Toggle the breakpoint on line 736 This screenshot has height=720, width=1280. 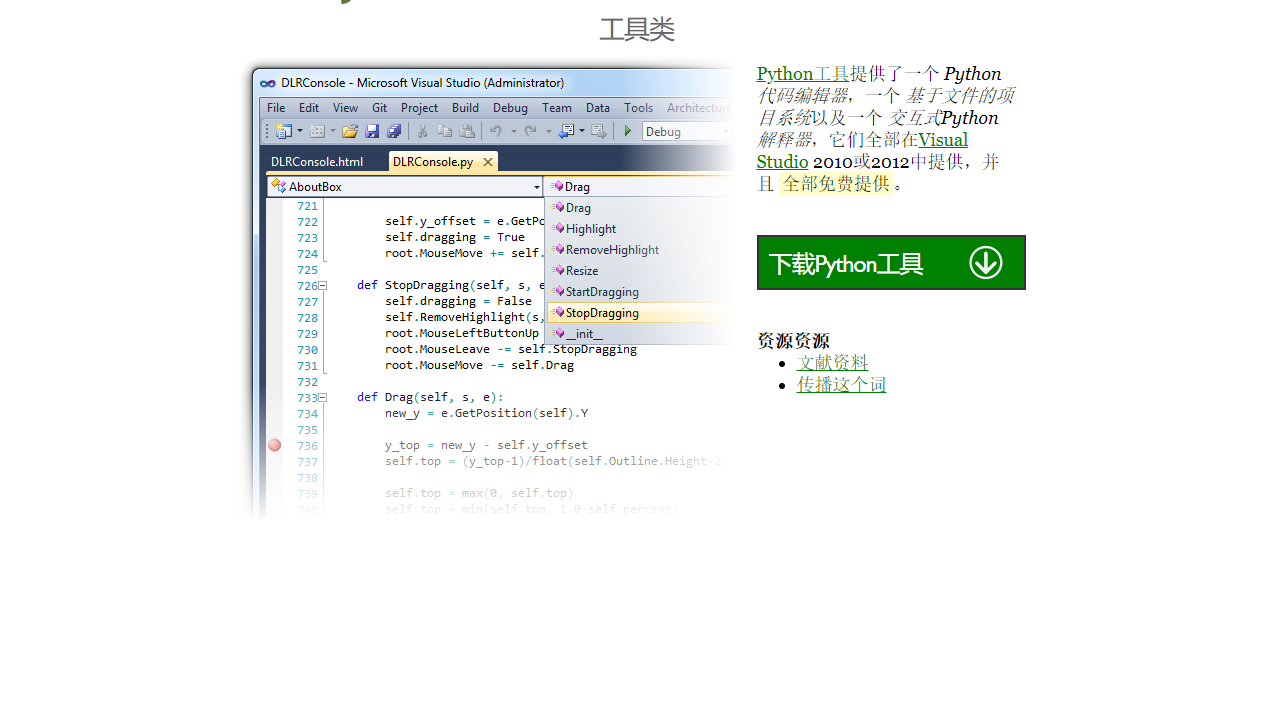(274, 445)
